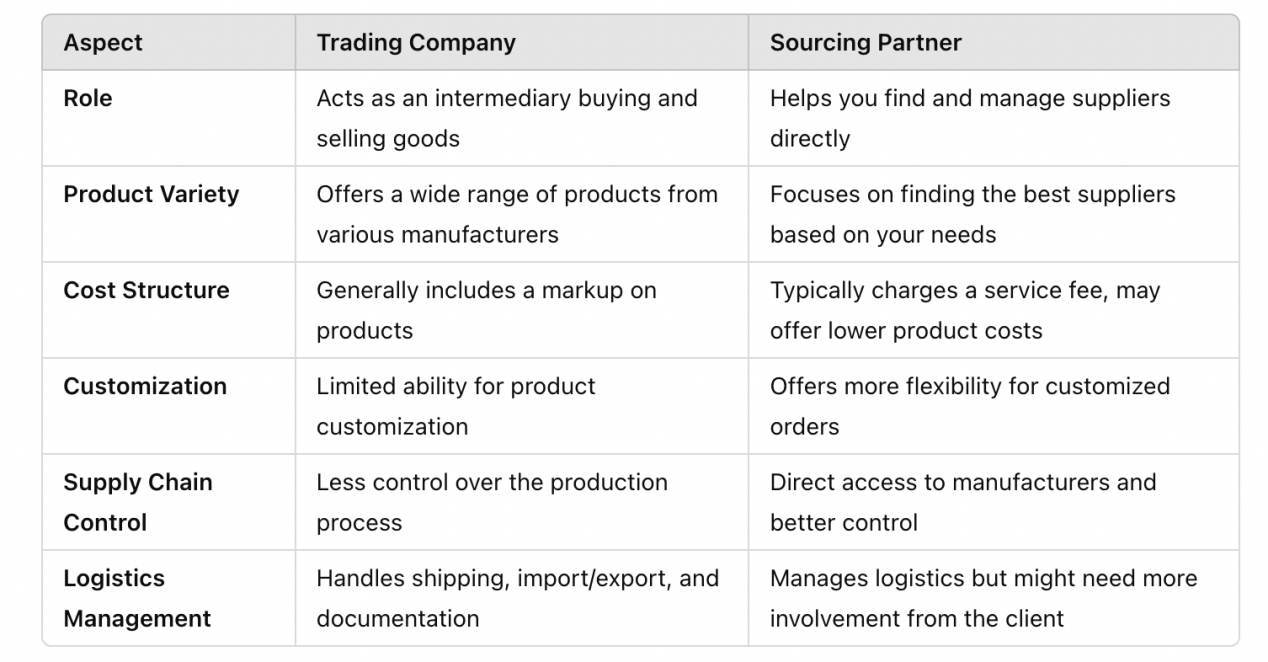Select the "Role" row label
This screenshot has height=662, width=1268.
tap(88, 98)
